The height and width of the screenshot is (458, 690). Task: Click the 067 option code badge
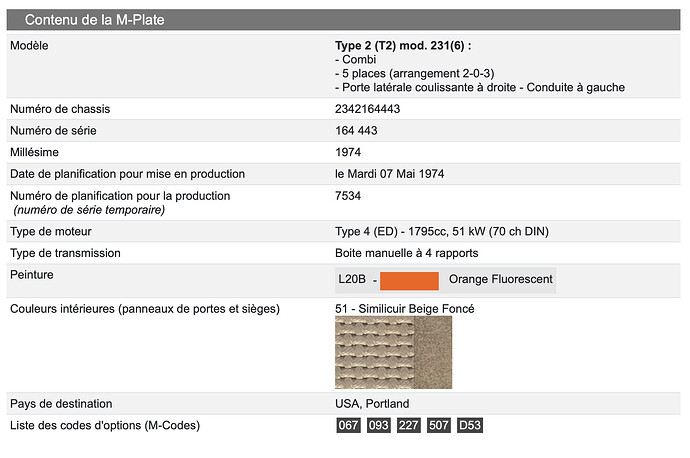click(349, 425)
